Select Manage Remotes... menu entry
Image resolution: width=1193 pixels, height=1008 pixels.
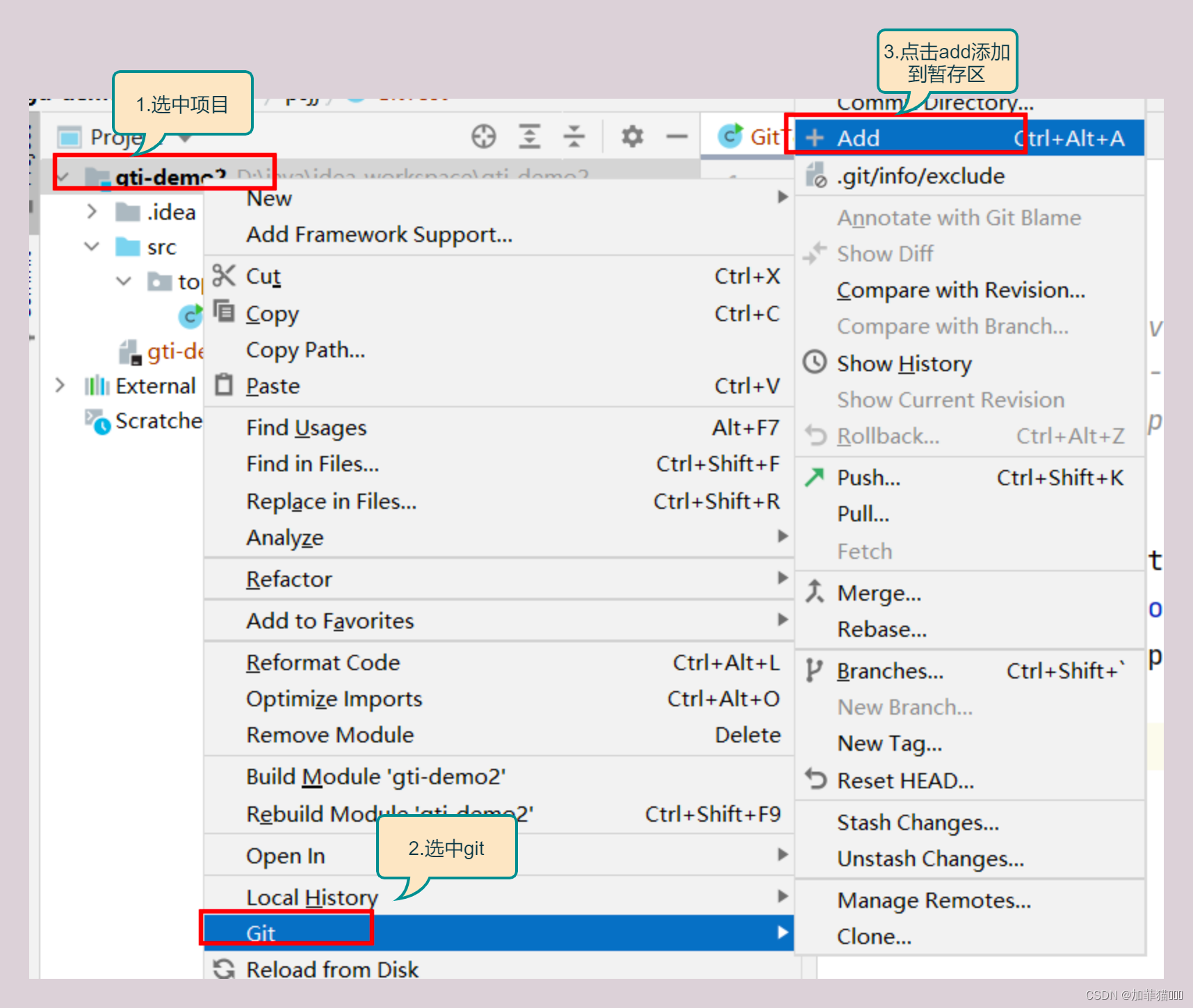coord(969,900)
